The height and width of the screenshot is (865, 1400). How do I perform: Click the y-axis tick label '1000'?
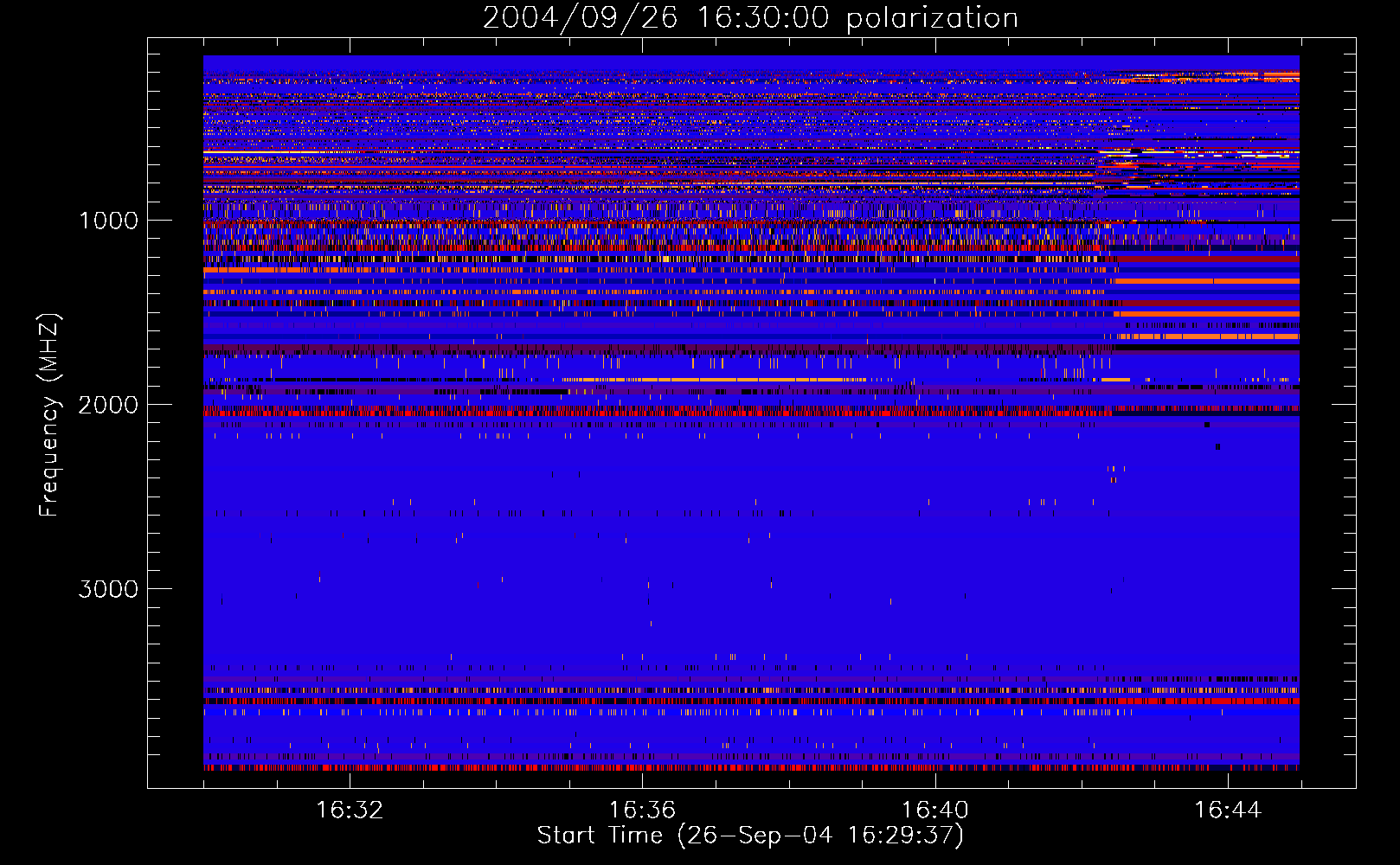tap(108, 221)
